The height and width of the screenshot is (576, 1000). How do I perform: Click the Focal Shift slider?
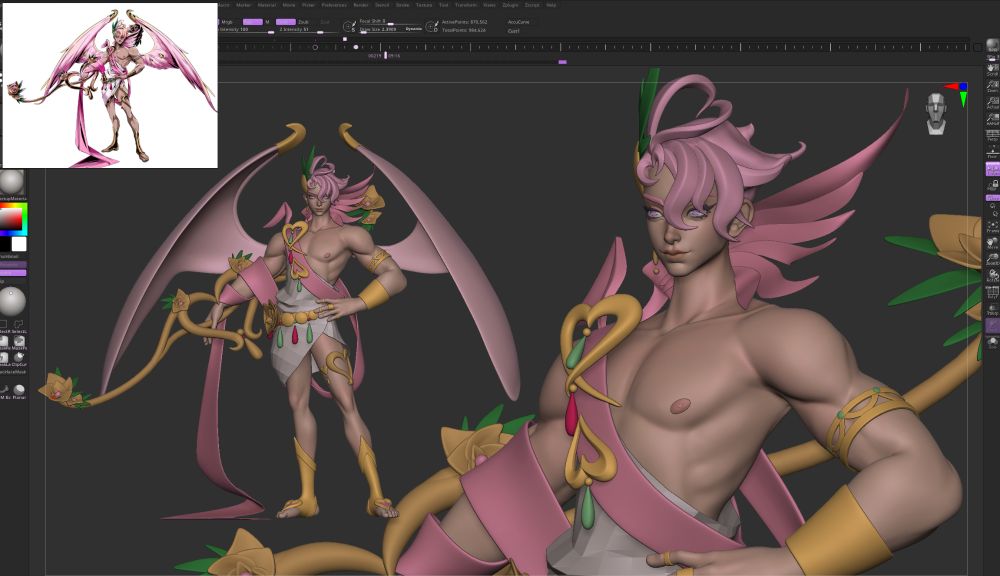(x=388, y=22)
